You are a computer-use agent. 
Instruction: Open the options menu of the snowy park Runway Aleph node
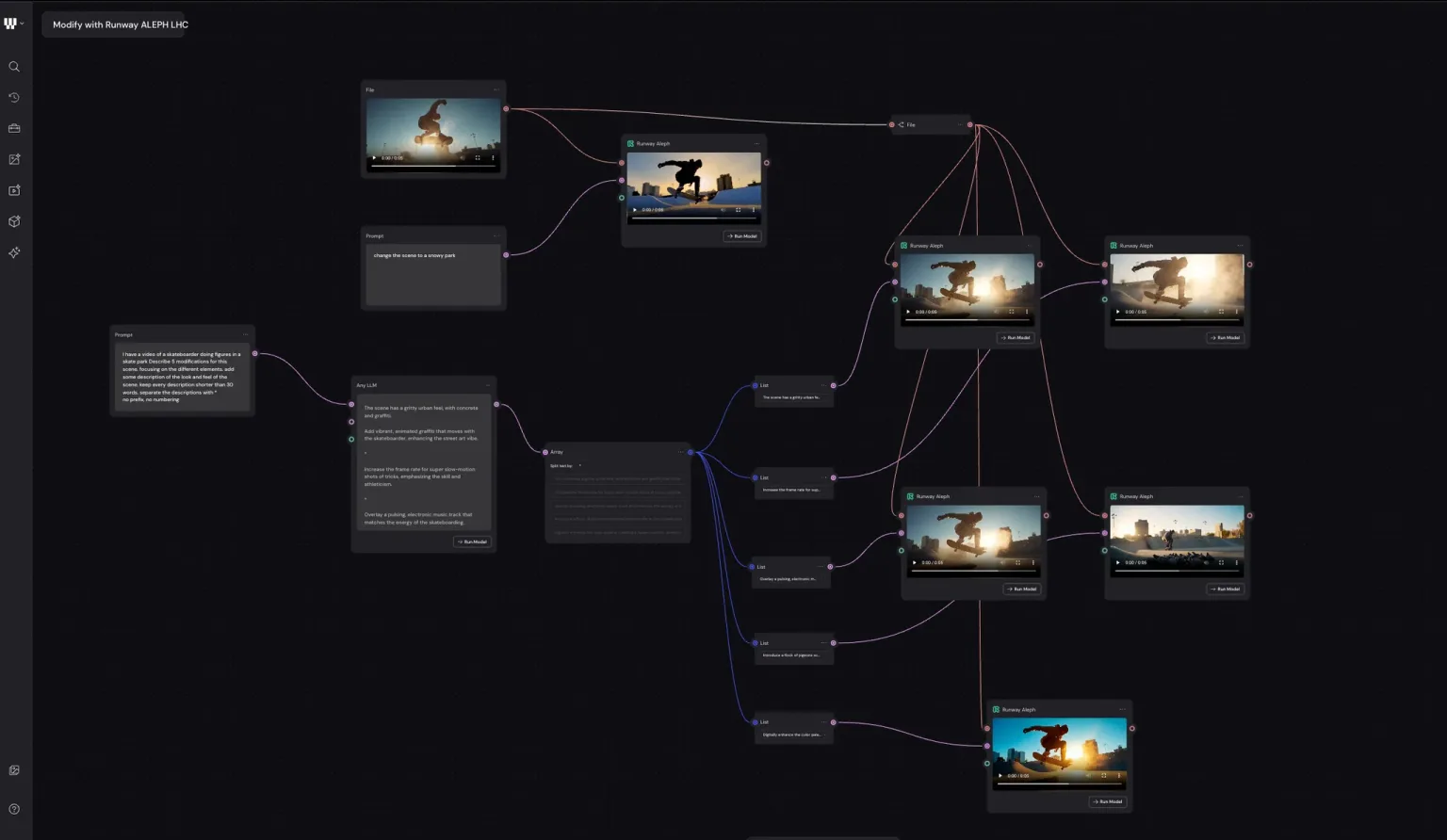[756, 144]
